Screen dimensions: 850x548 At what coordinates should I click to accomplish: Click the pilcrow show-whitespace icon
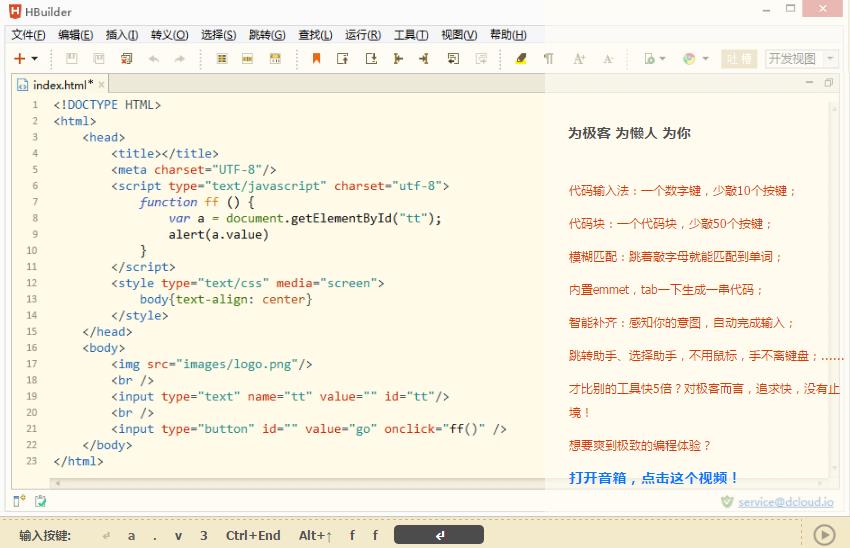click(548, 59)
